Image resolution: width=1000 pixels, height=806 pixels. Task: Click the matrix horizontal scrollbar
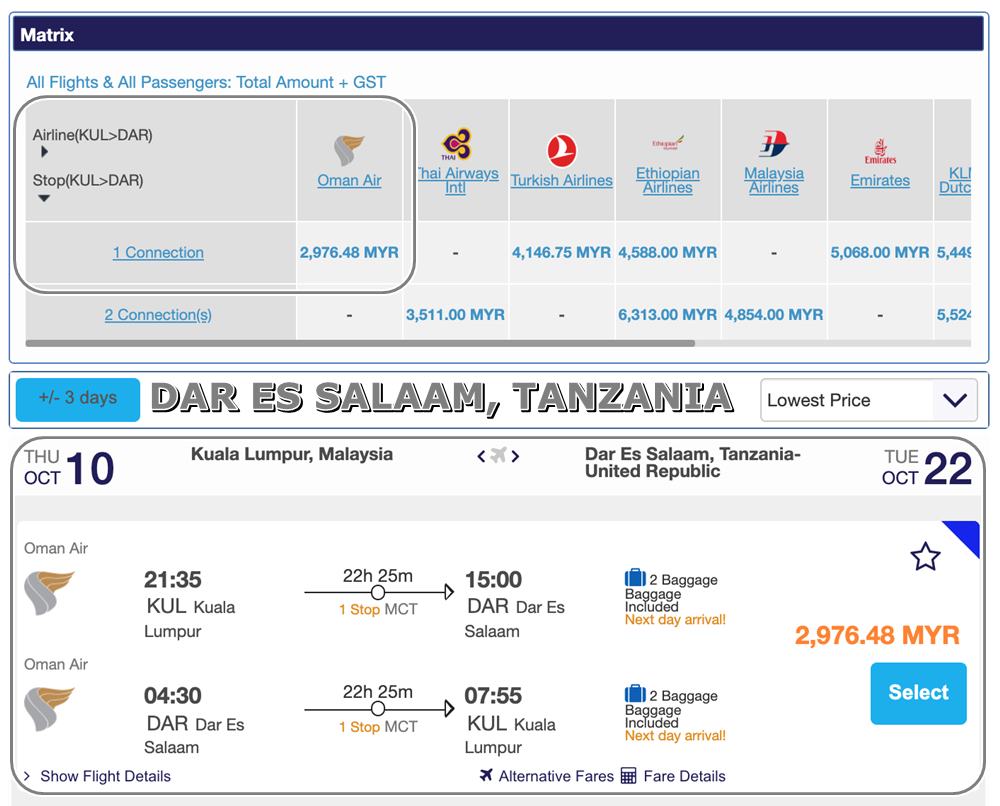(x=360, y=343)
